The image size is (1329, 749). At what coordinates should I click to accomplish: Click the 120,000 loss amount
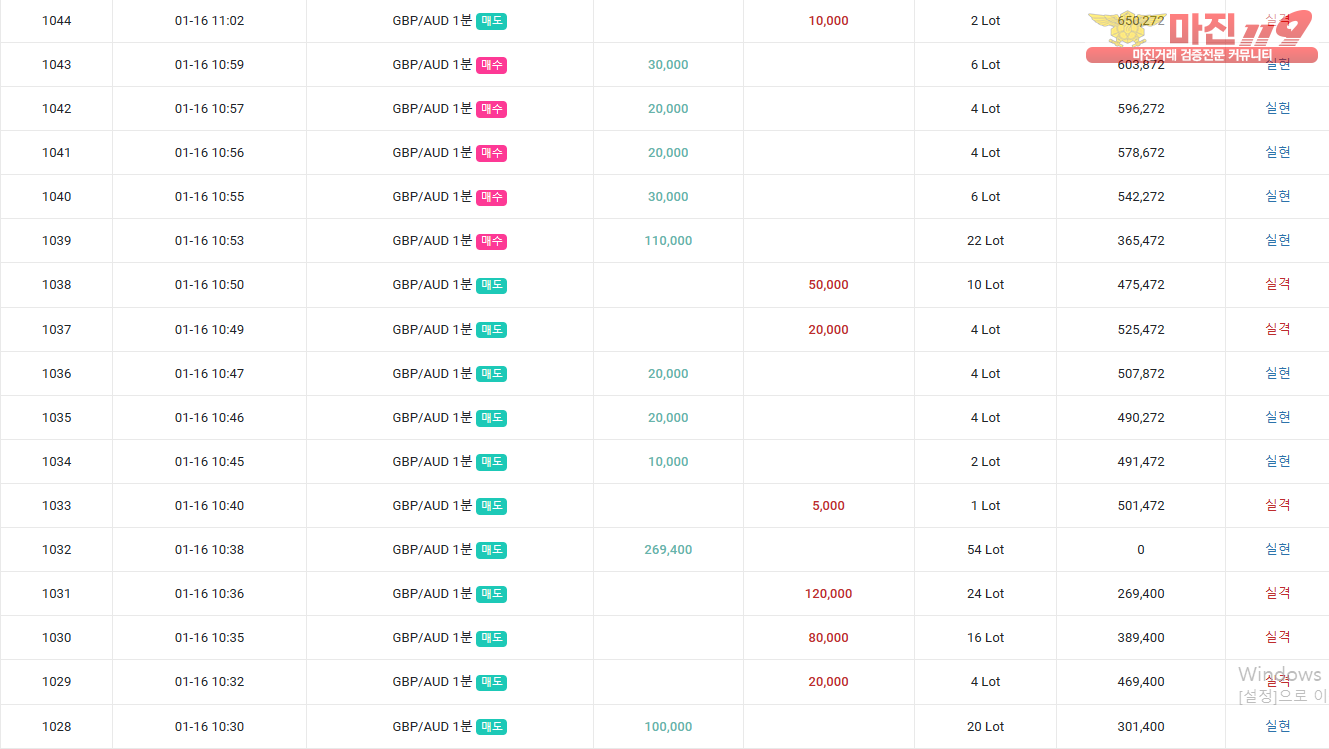pyautogui.click(x=828, y=594)
